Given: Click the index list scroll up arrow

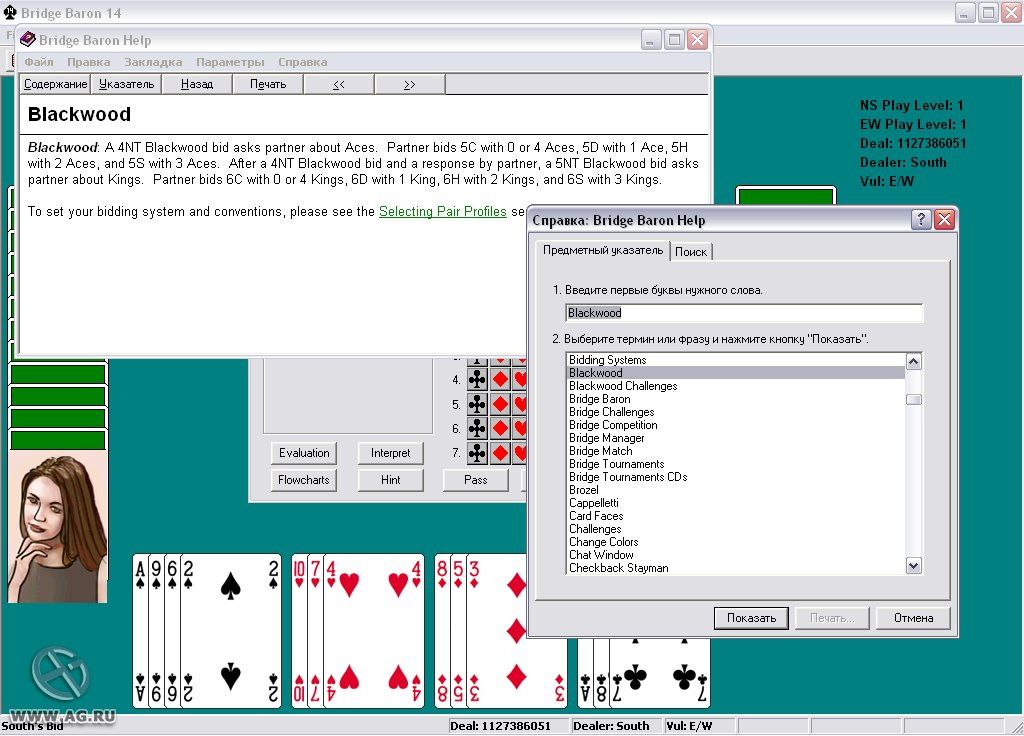Looking at the screenshot, I should (914, 361).
